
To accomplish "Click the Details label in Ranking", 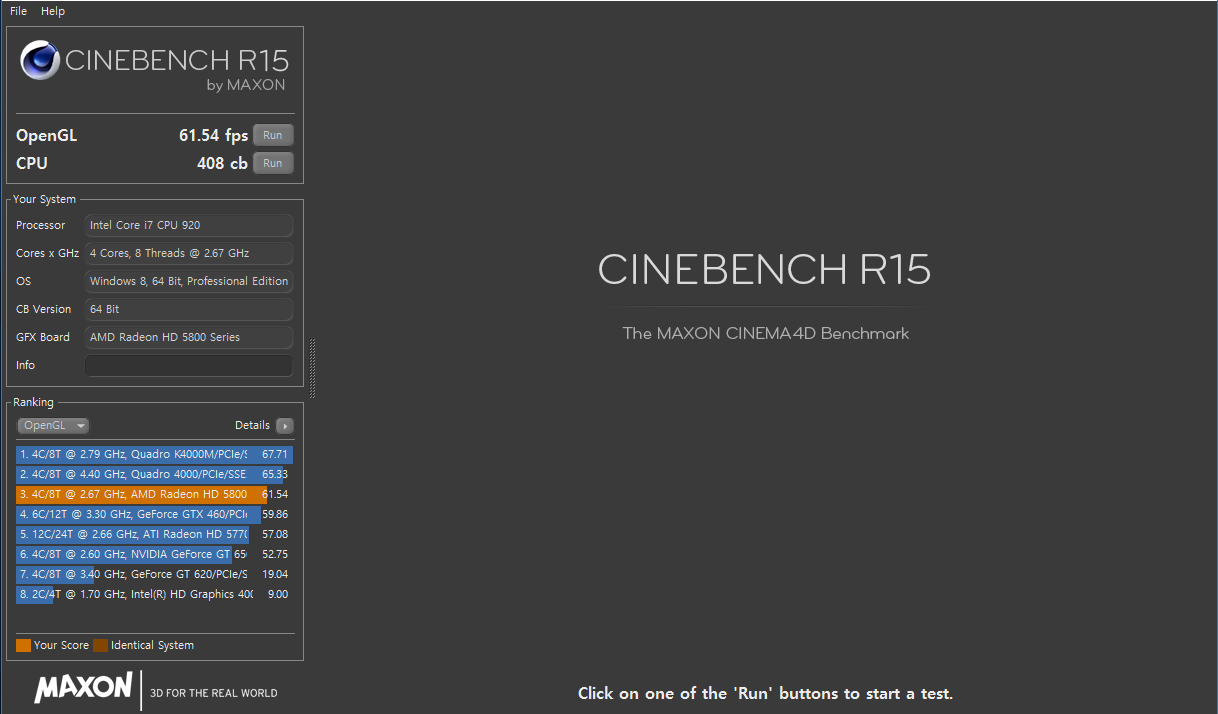I will (x=252, y=425).
